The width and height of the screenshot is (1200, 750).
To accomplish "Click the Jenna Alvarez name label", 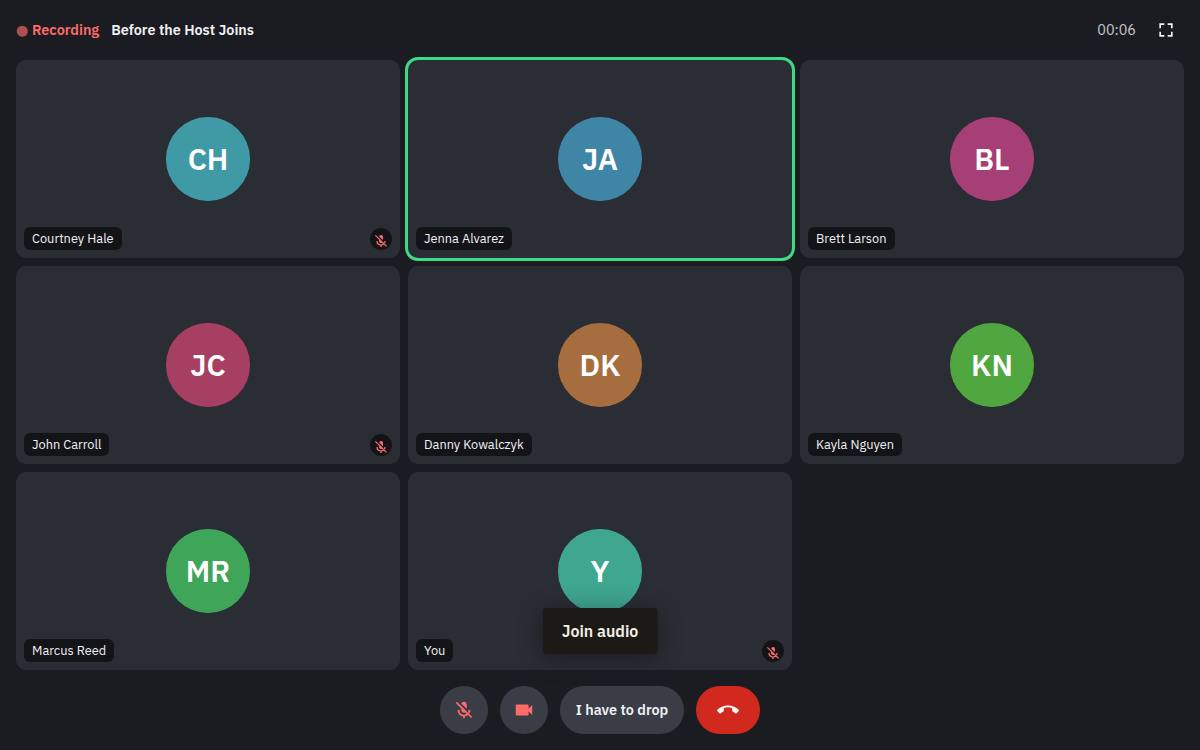I will [x=464, y=239].
